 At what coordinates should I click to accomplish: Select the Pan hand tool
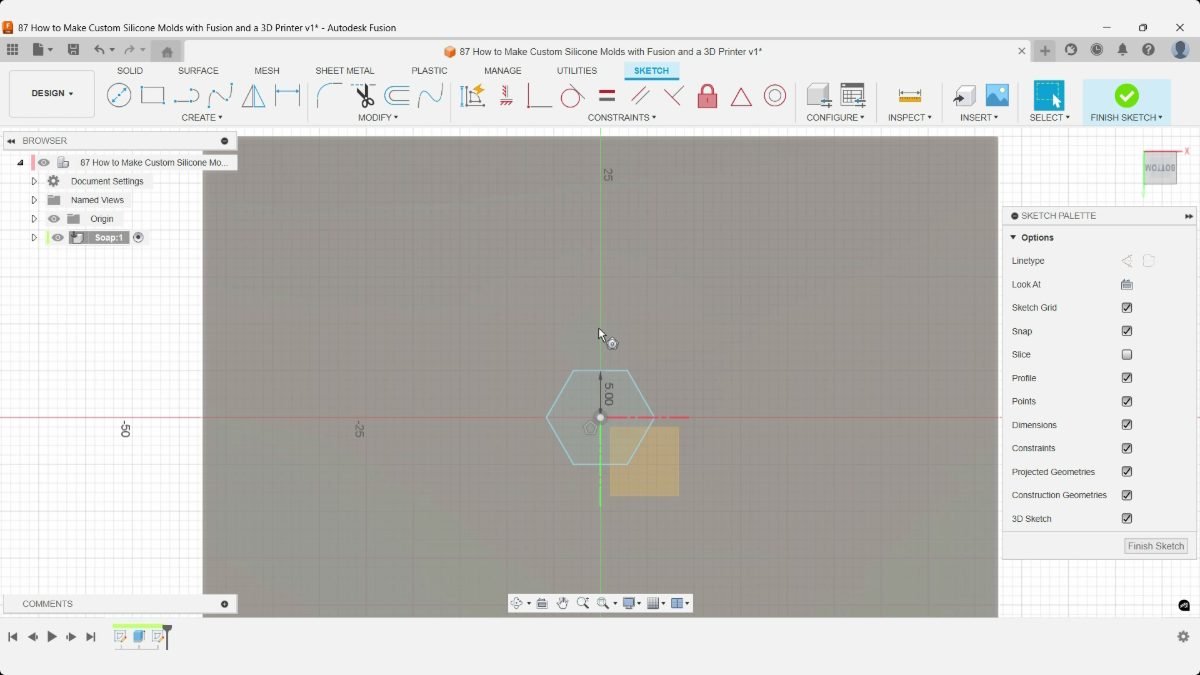pyautogui.click(x=562, y=603)
